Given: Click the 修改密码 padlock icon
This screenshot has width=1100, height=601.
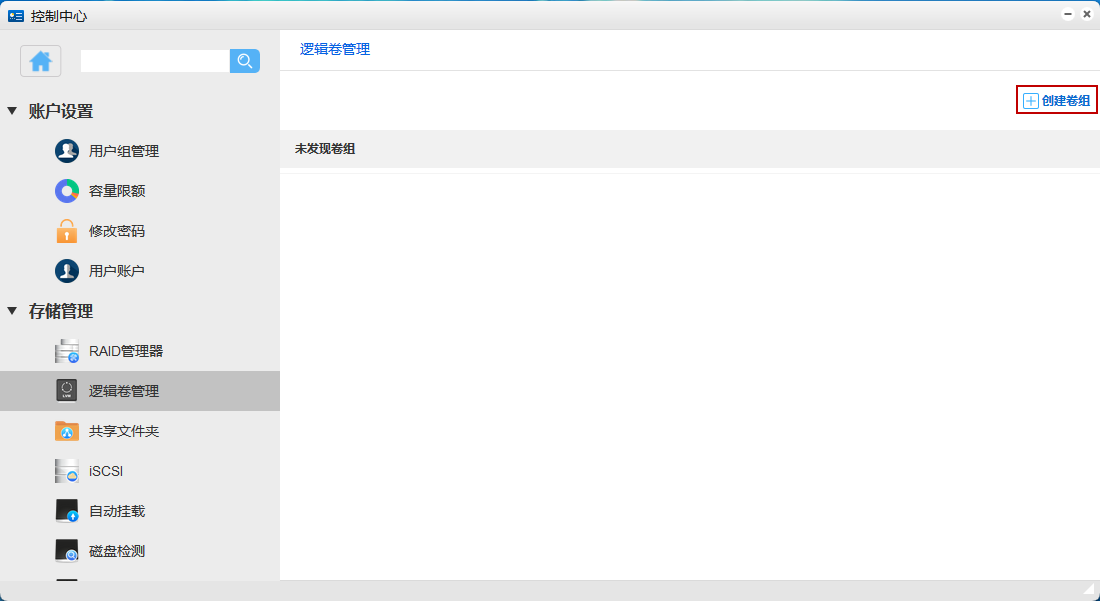Looking at the screenshot, I should [67, 231].
